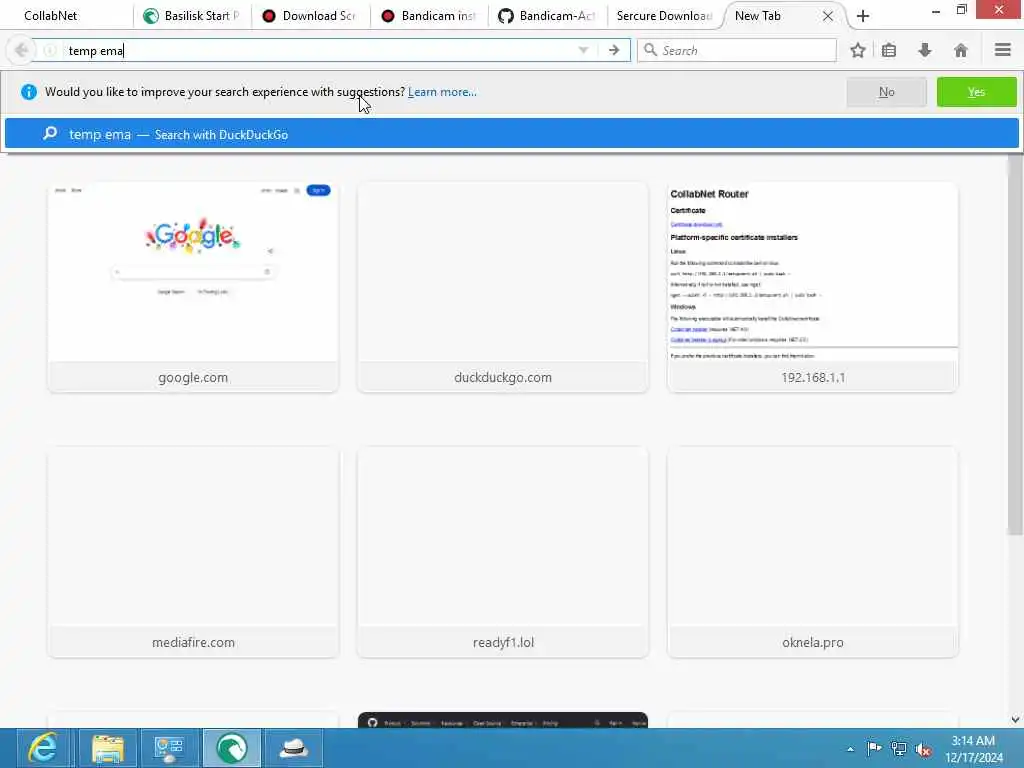The height and width of the screenshot is (768, 1024).
Task: Focus the Search input field
Action: tap(737, 50)
